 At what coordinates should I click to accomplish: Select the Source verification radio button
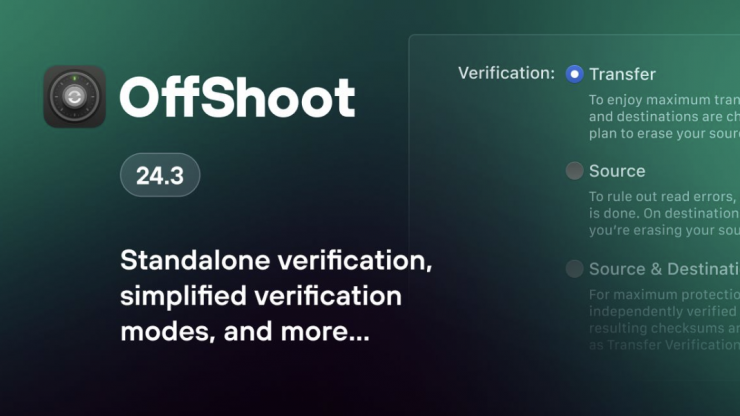tap(574, 171)
